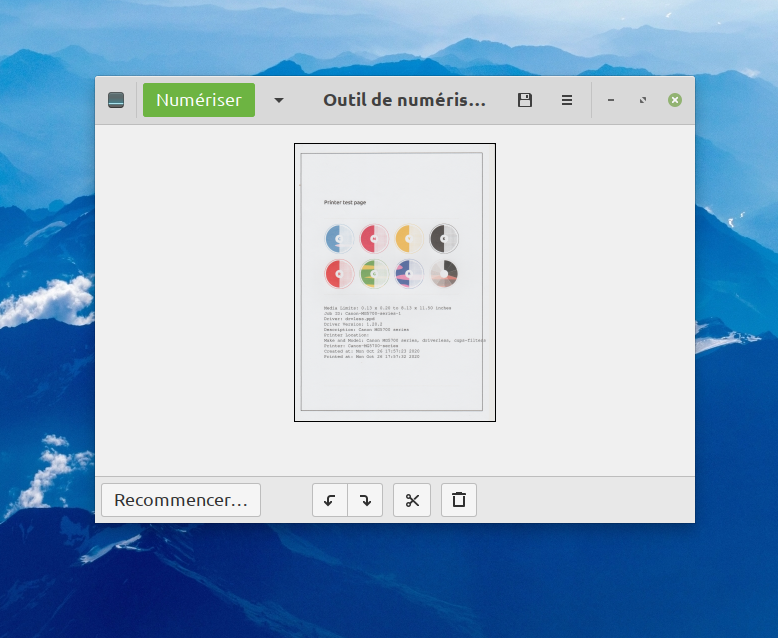The width and height of the screenshot is (778, 638).
Task: Click the gray color wheel disc in the scan
Action: click(x=444, y=273)
